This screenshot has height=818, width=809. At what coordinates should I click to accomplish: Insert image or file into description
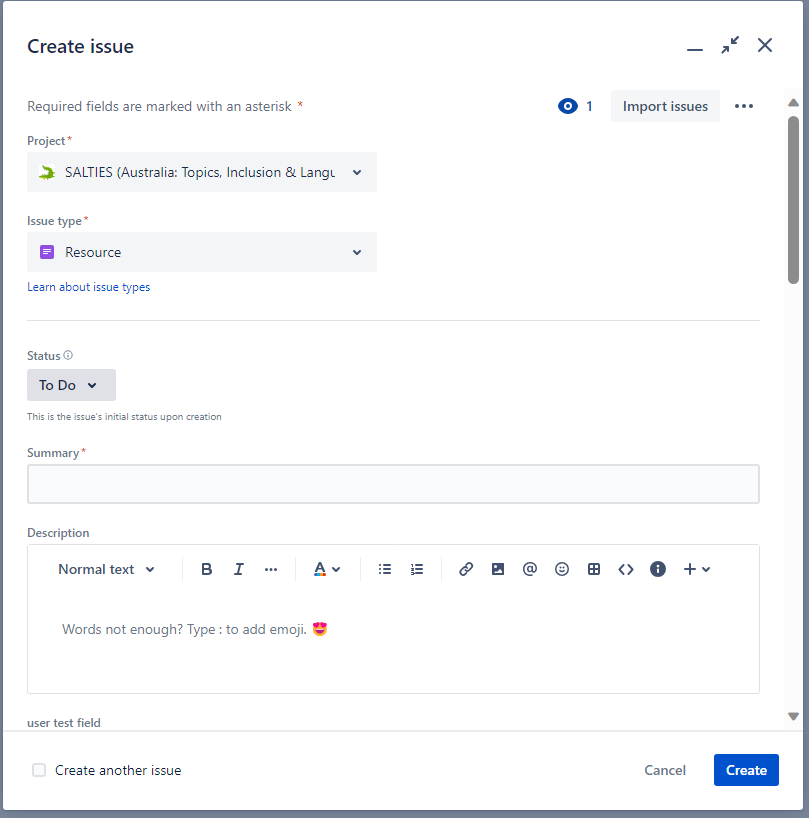pos(498,569)
